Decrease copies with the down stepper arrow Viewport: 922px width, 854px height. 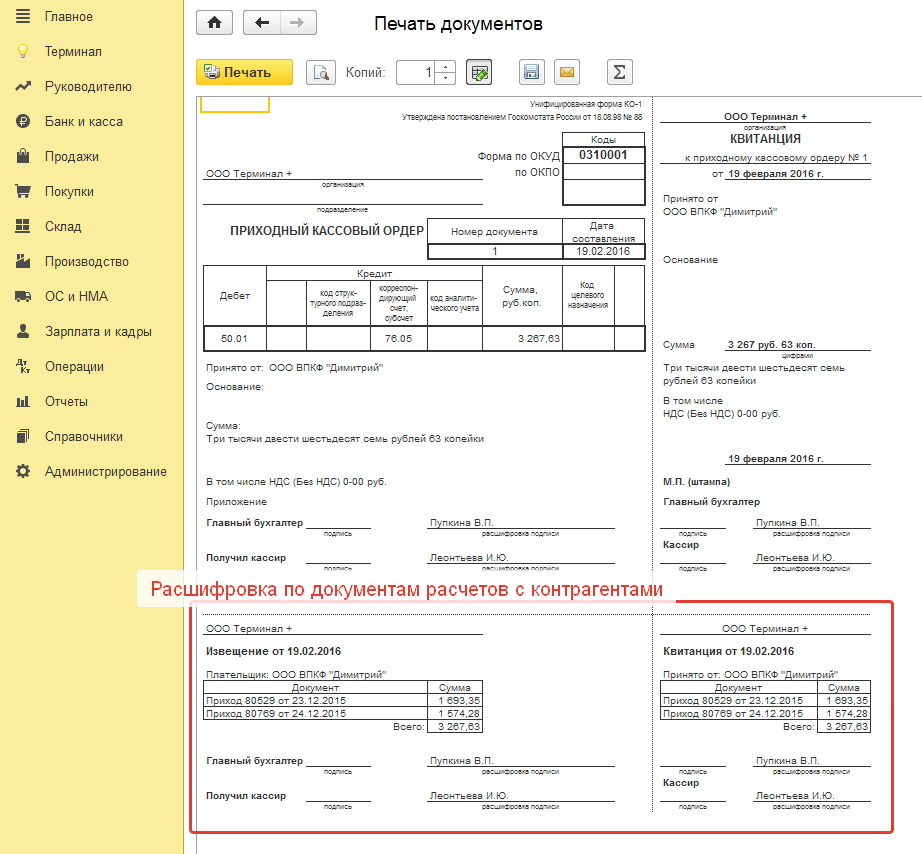(446, 78)
